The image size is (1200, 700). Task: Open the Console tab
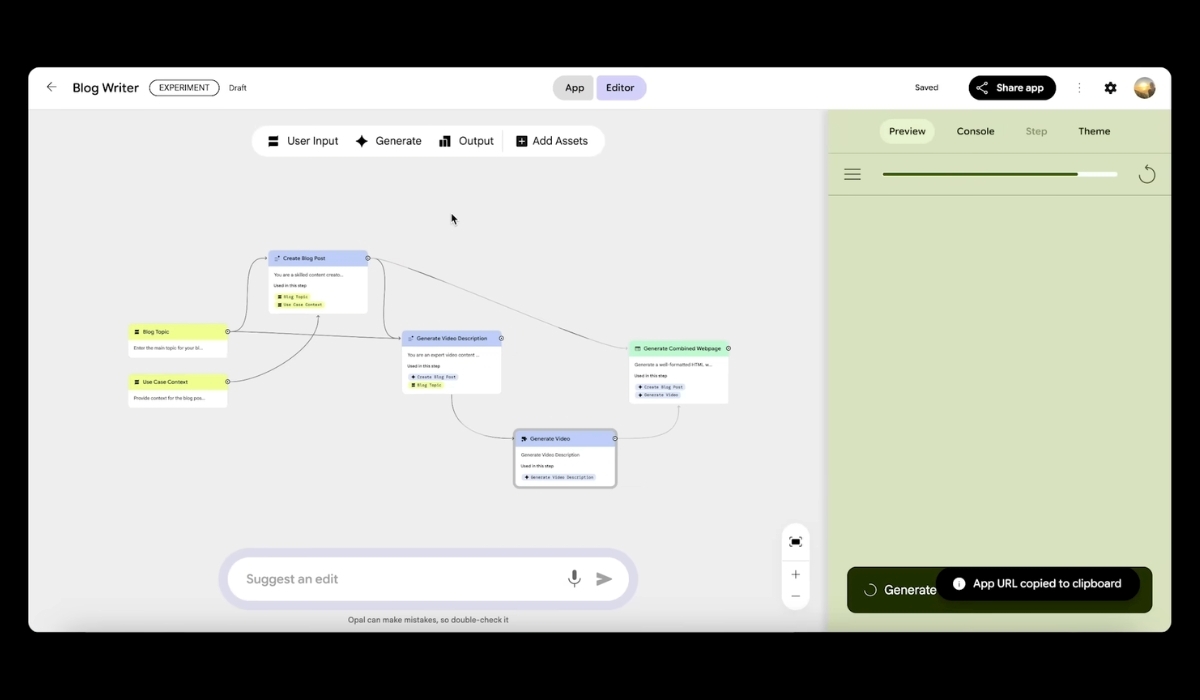(x=975, y=131)
